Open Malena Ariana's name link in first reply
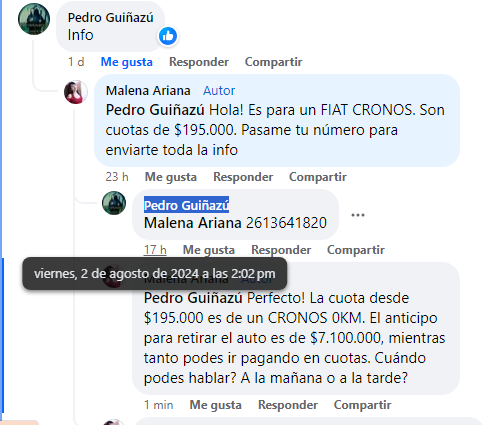The image size is (490, 425). pyautogui.click(x=148, y=91)
